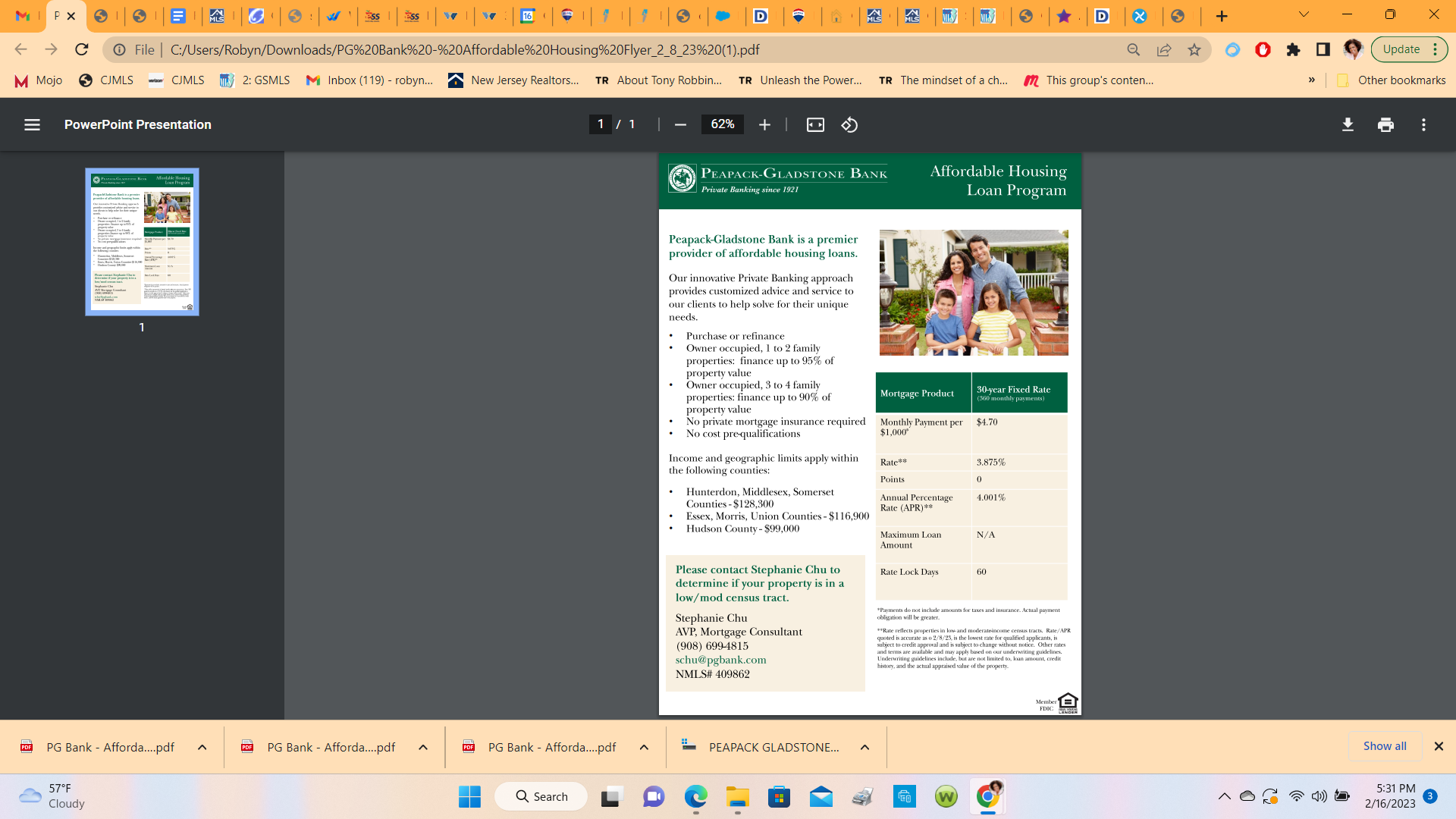The height and width of the screenshot is (819, 1456).
Task: Go back to the previous page
Action: pyautogui.click(x=20, y=49)
